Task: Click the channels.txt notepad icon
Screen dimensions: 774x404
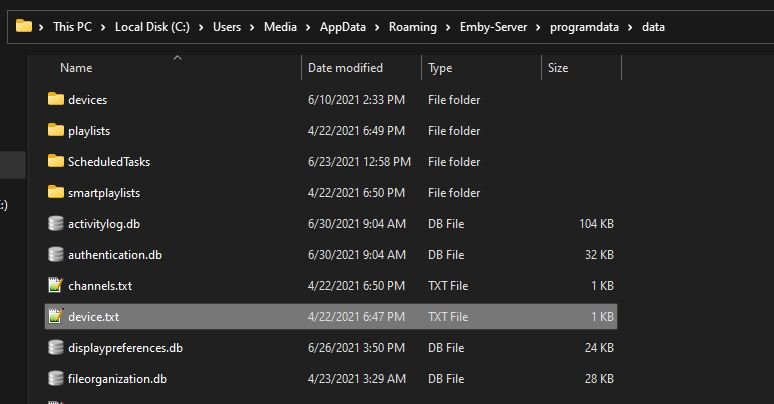Action: tap(56, 286)
